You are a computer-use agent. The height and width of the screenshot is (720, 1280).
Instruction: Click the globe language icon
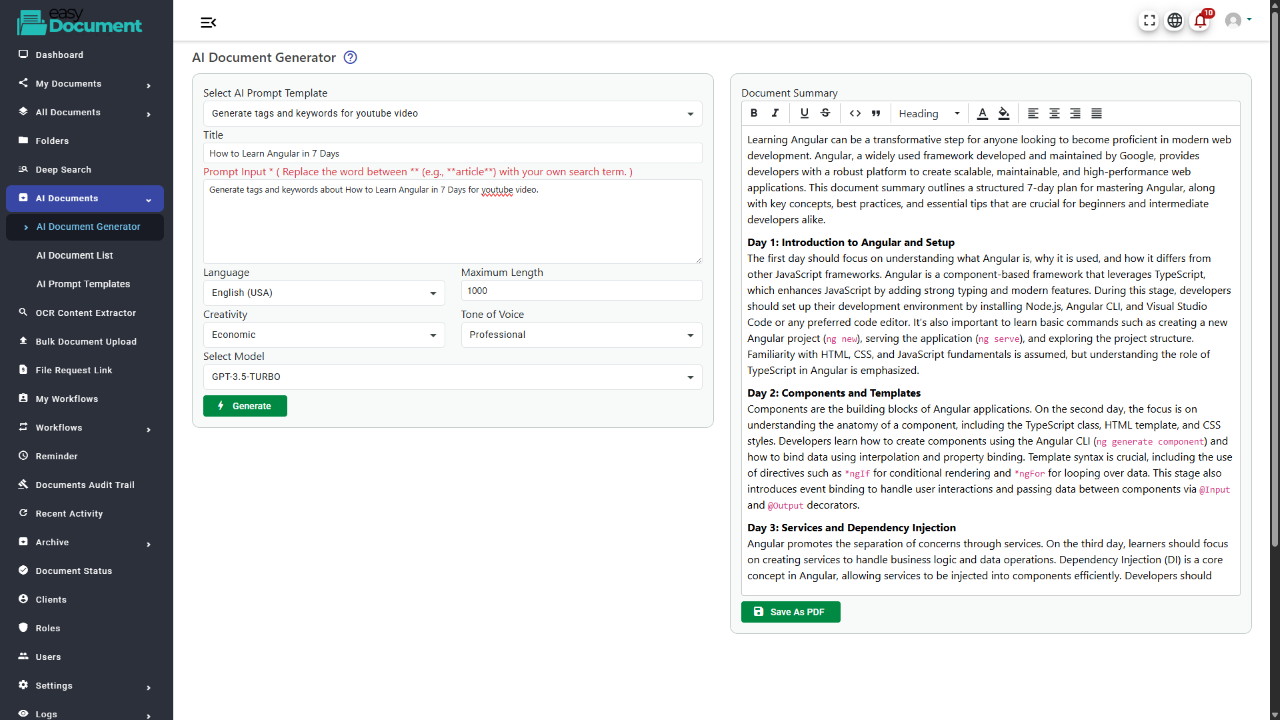click(x=1175, y=21)
